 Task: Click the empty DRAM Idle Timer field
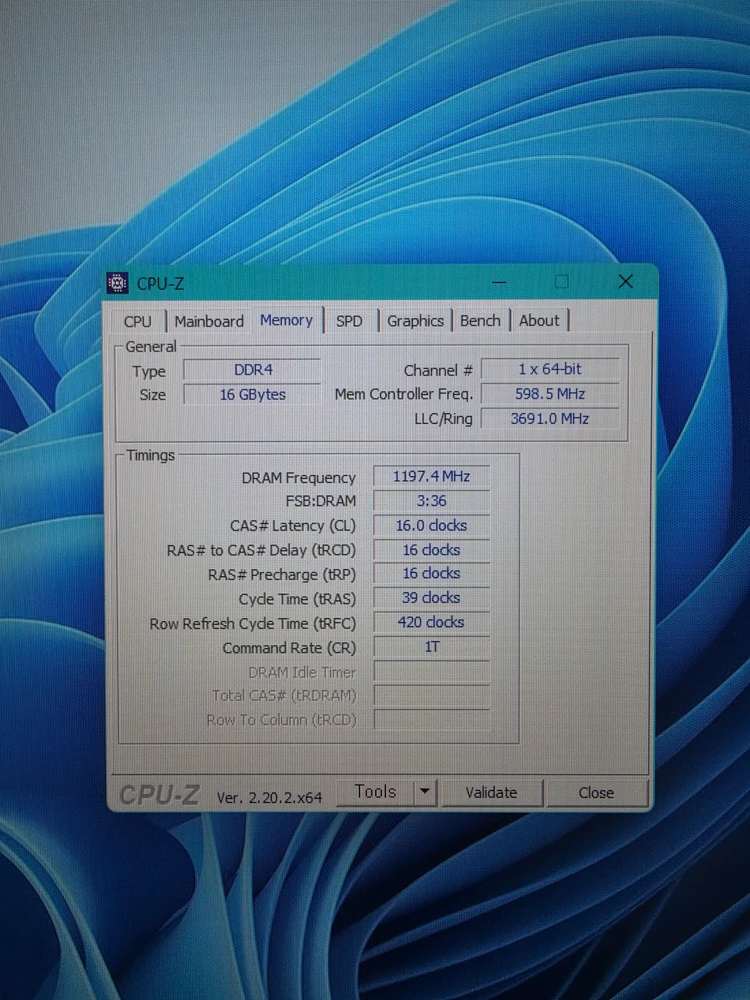coord(431,672)
